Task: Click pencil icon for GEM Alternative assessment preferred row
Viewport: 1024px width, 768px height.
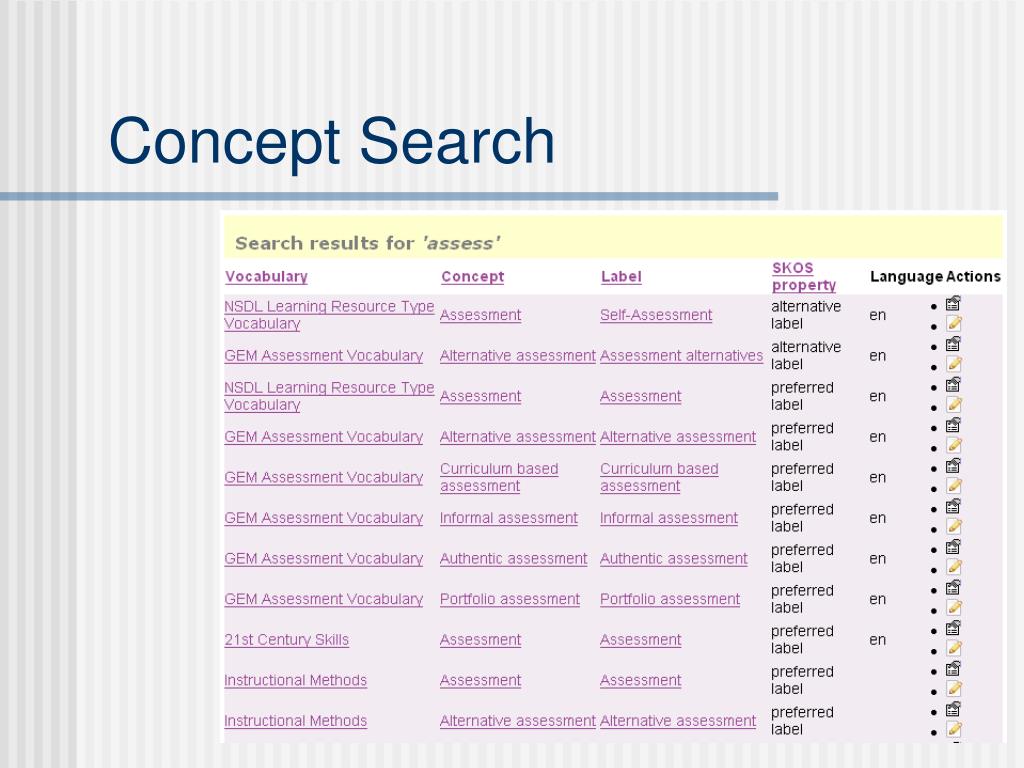Action: [x=953, y=445]
